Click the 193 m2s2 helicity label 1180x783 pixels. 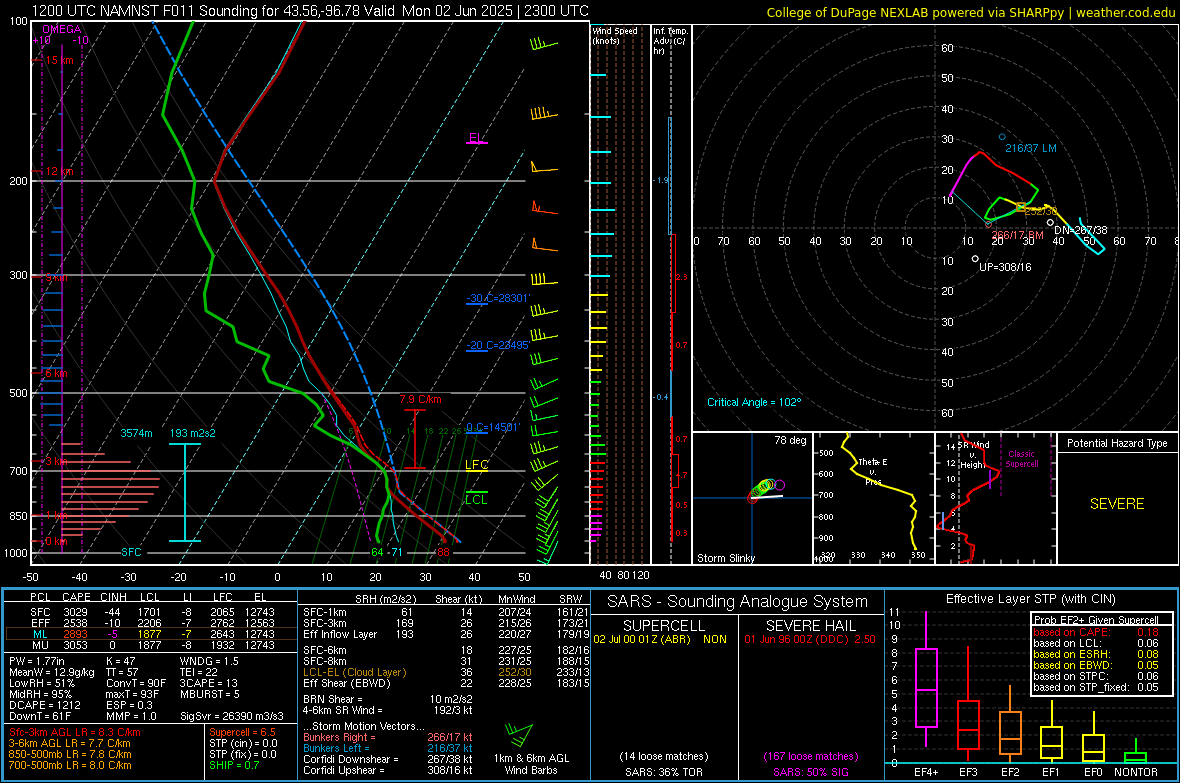tap(193, 434)
